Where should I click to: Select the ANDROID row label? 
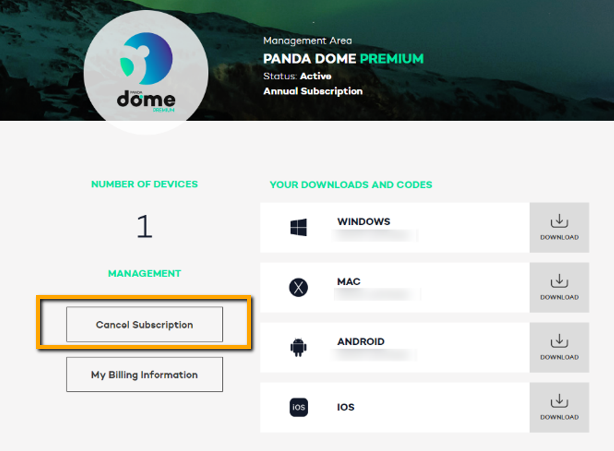pos(361,342)
